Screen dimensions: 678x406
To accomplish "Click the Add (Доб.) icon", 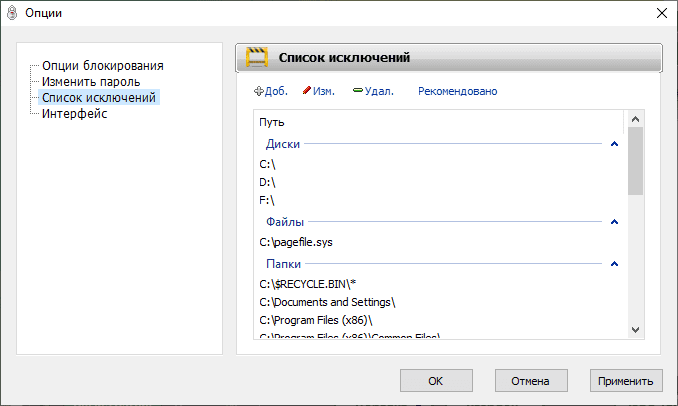I will tap(259, 91).
